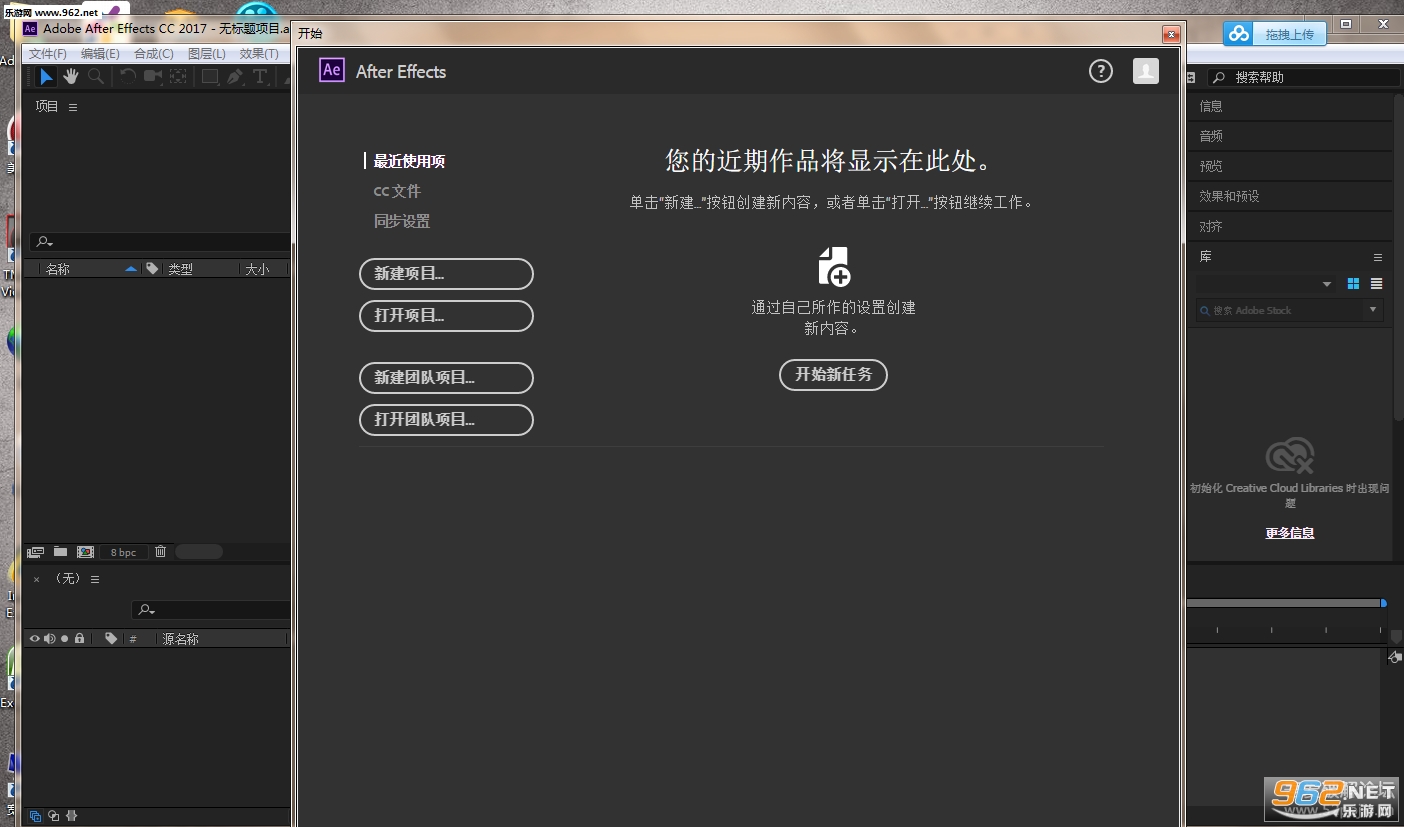This screenshot has height=827, width=1404.
Task: Click the 8 bpc color depth control
Action: click(x=123, y=551)
